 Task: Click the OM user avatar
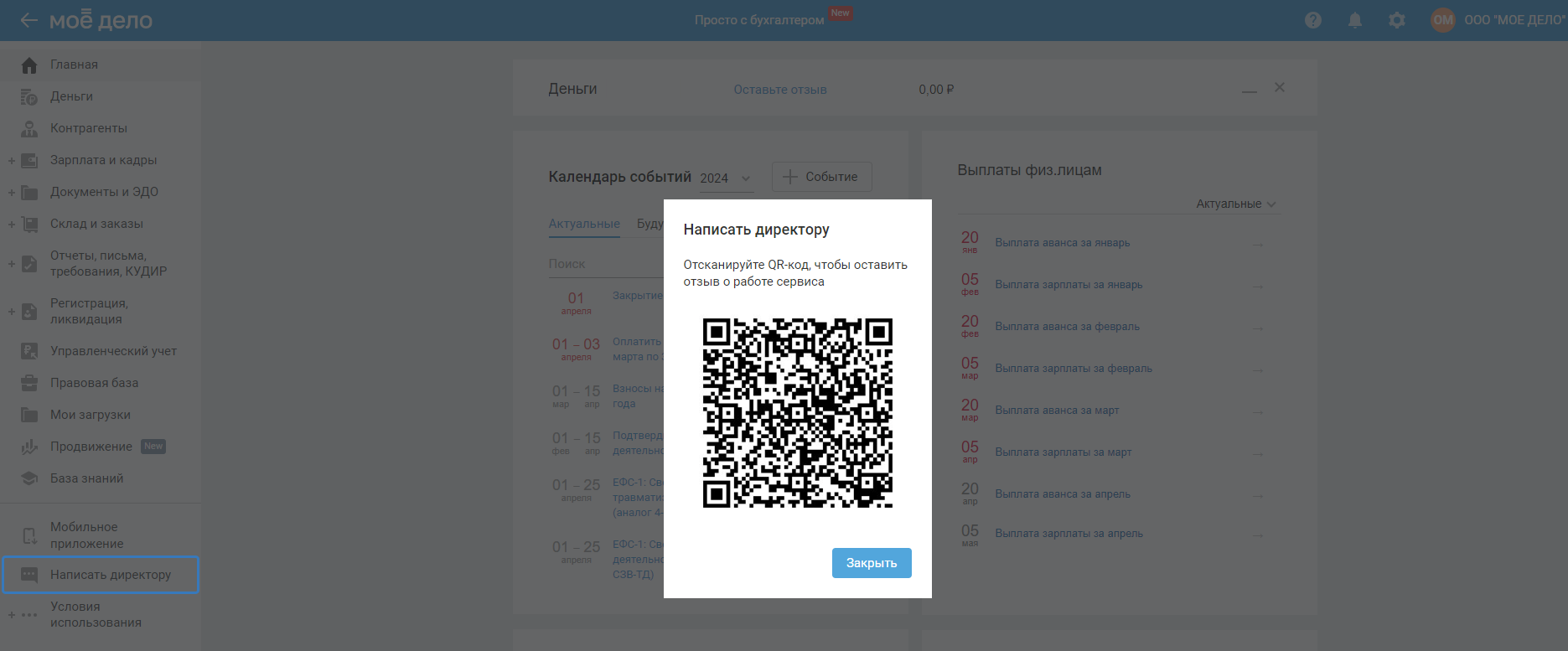point(1443,20)
